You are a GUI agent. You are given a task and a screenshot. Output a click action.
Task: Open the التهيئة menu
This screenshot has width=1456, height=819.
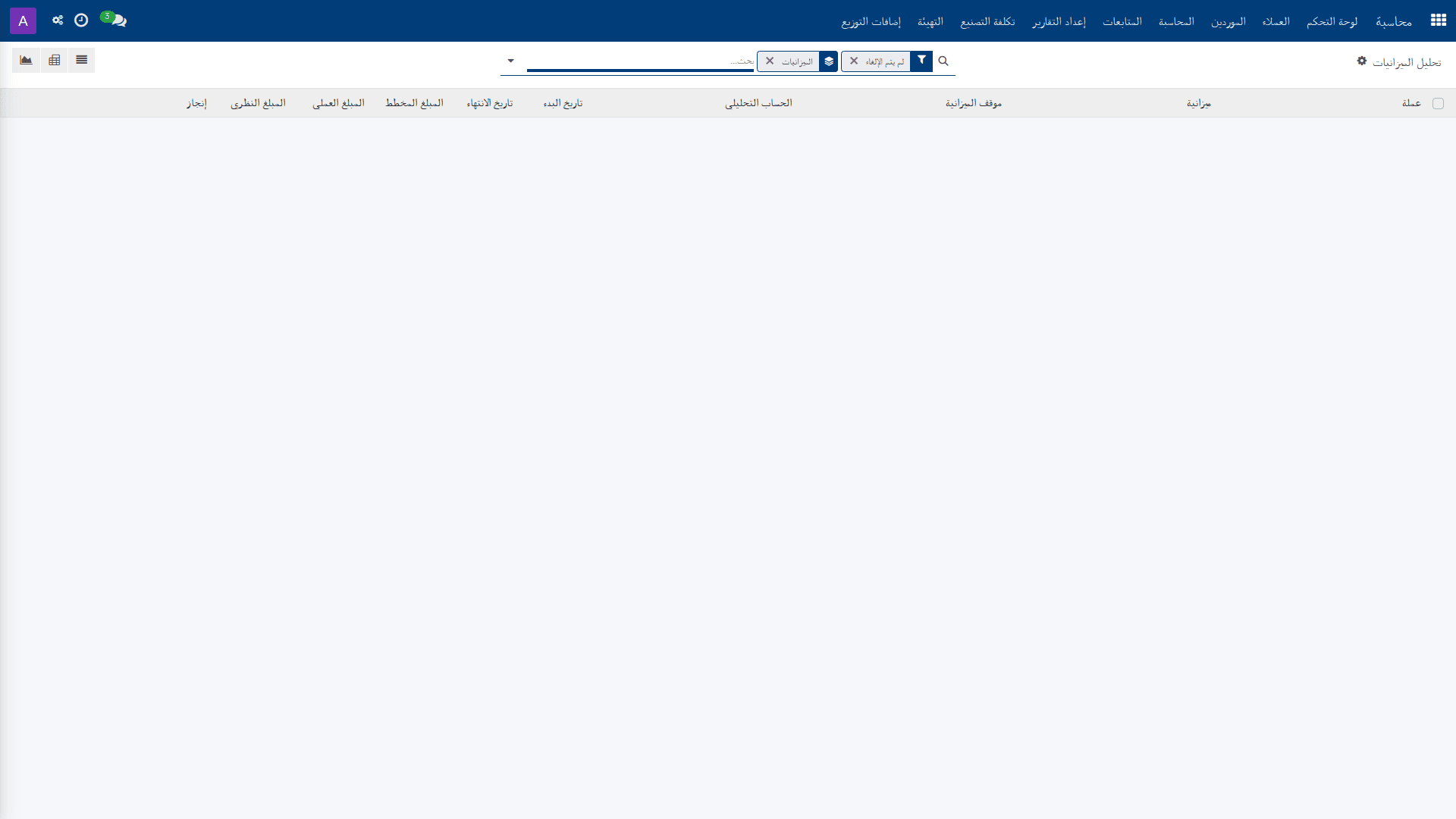pos(930,21)
